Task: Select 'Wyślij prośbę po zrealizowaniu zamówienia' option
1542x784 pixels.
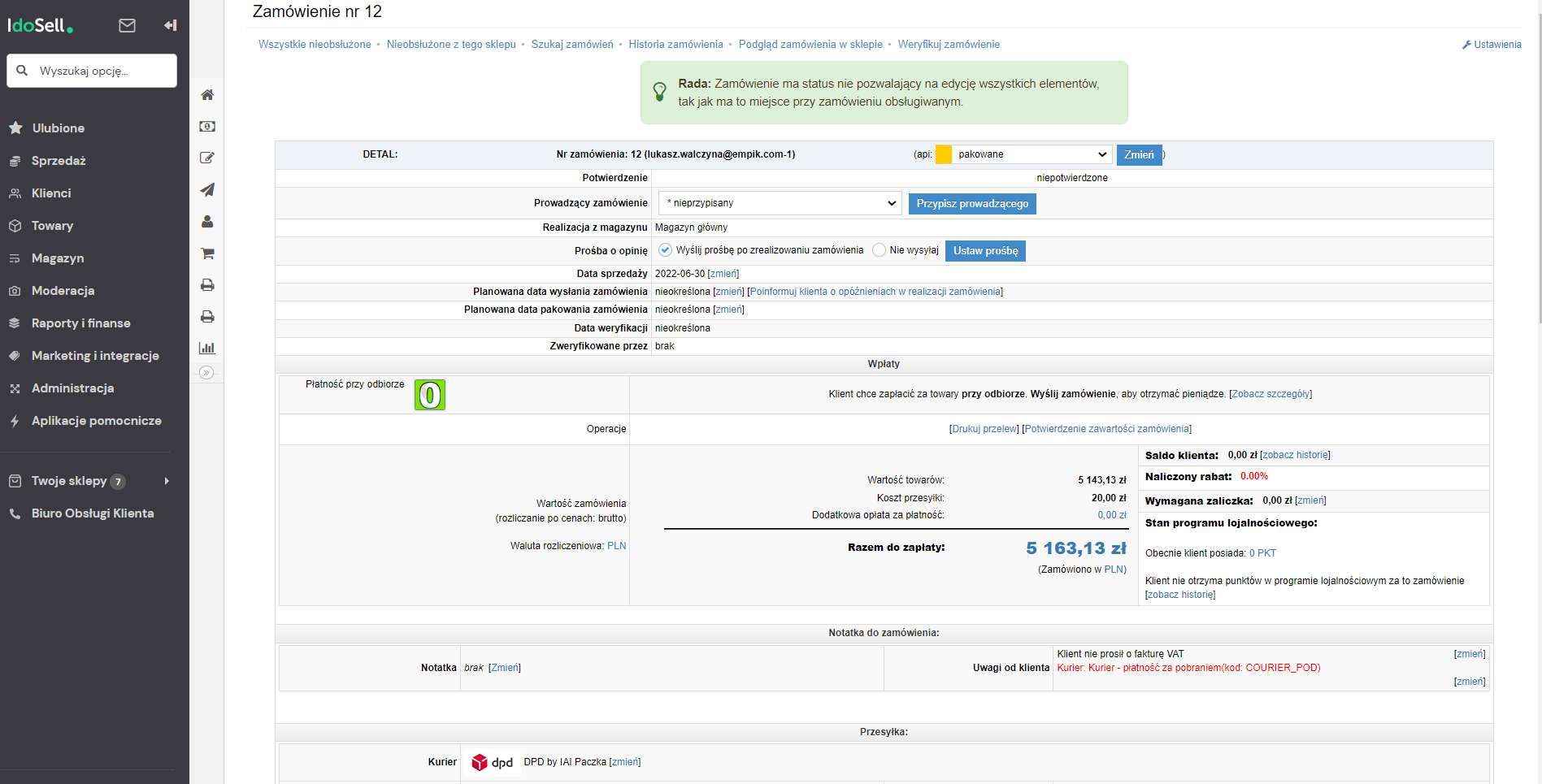Action: [x=665, y=250]
